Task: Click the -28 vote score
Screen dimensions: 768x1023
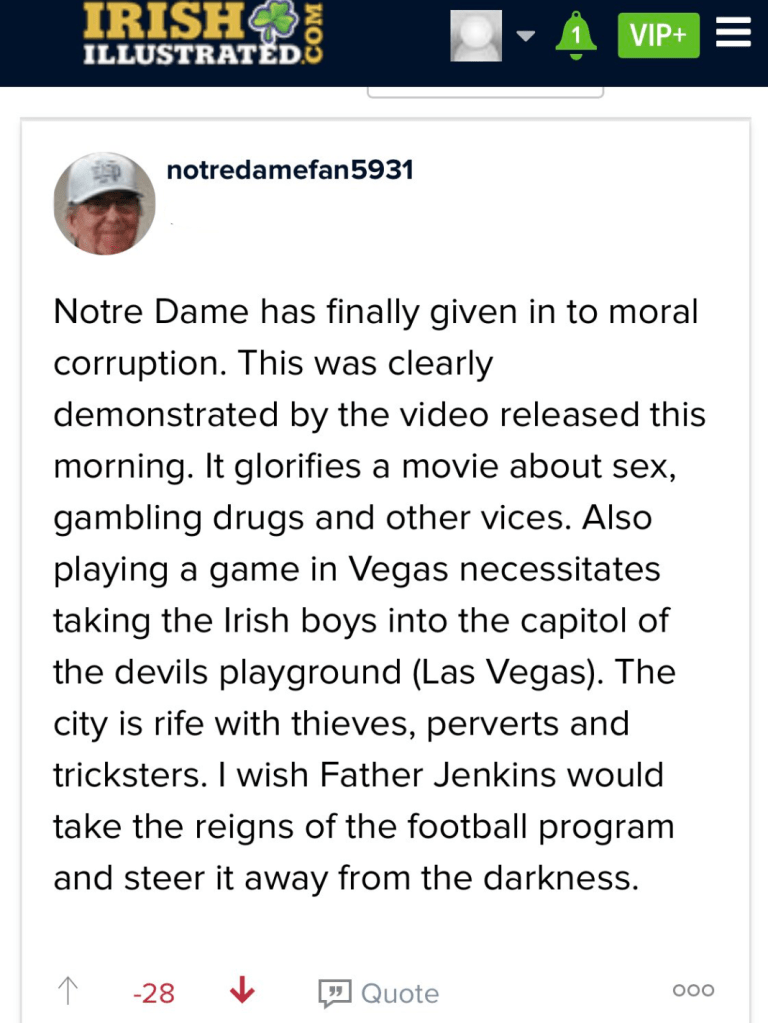Action: click(154, 993)
